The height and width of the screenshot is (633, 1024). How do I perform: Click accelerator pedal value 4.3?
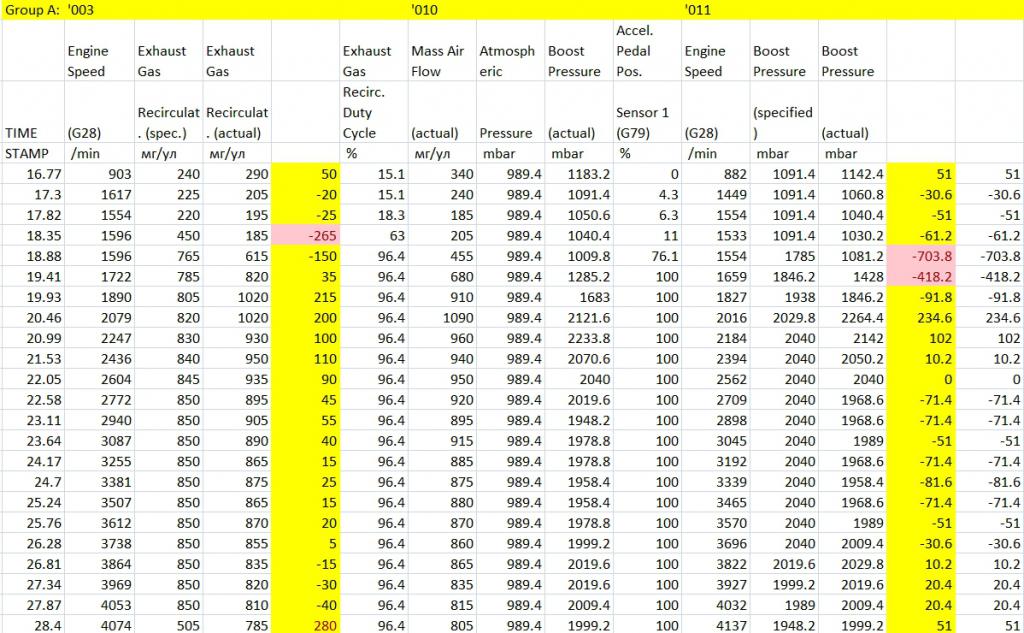[647, 194]
